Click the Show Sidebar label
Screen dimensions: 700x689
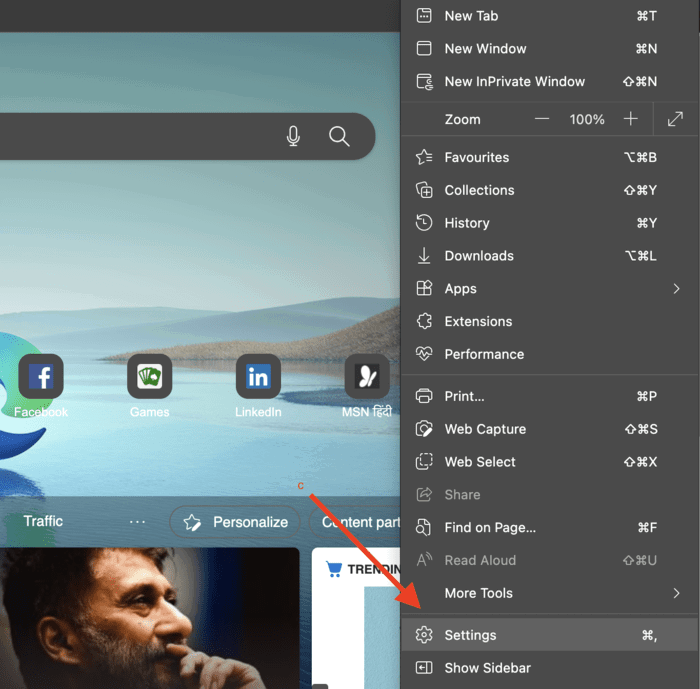[x=488, y=668]
